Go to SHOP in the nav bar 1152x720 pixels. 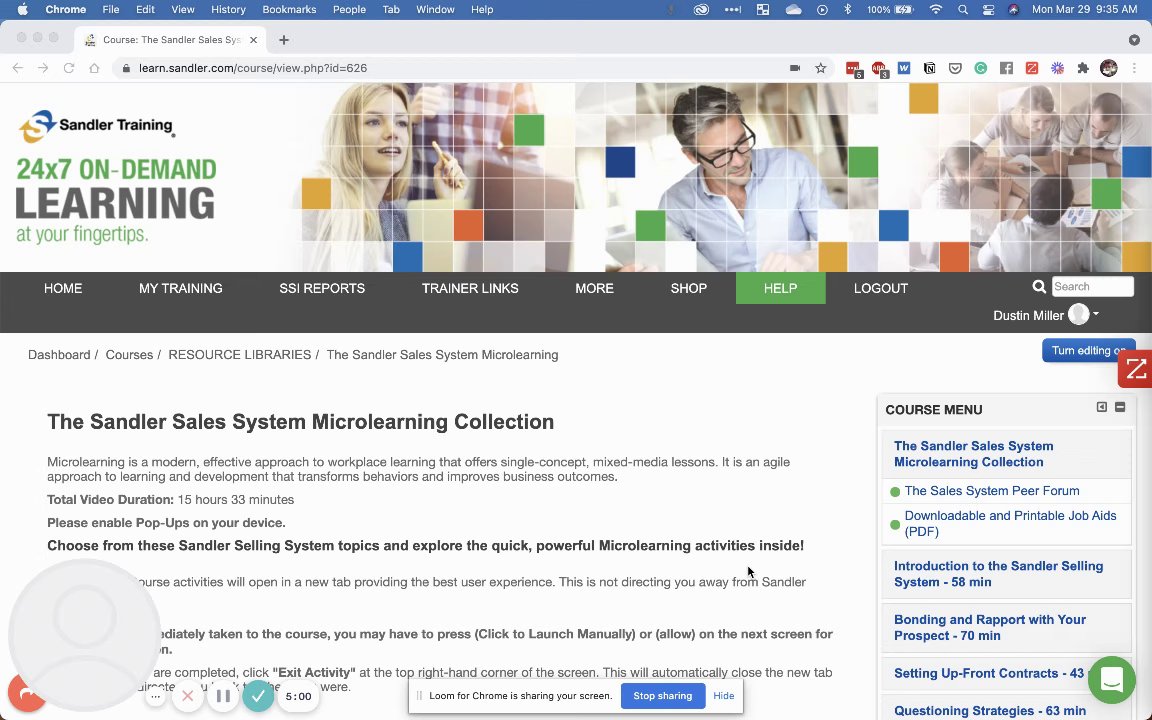pyautogui.click(x=688, y=288)
